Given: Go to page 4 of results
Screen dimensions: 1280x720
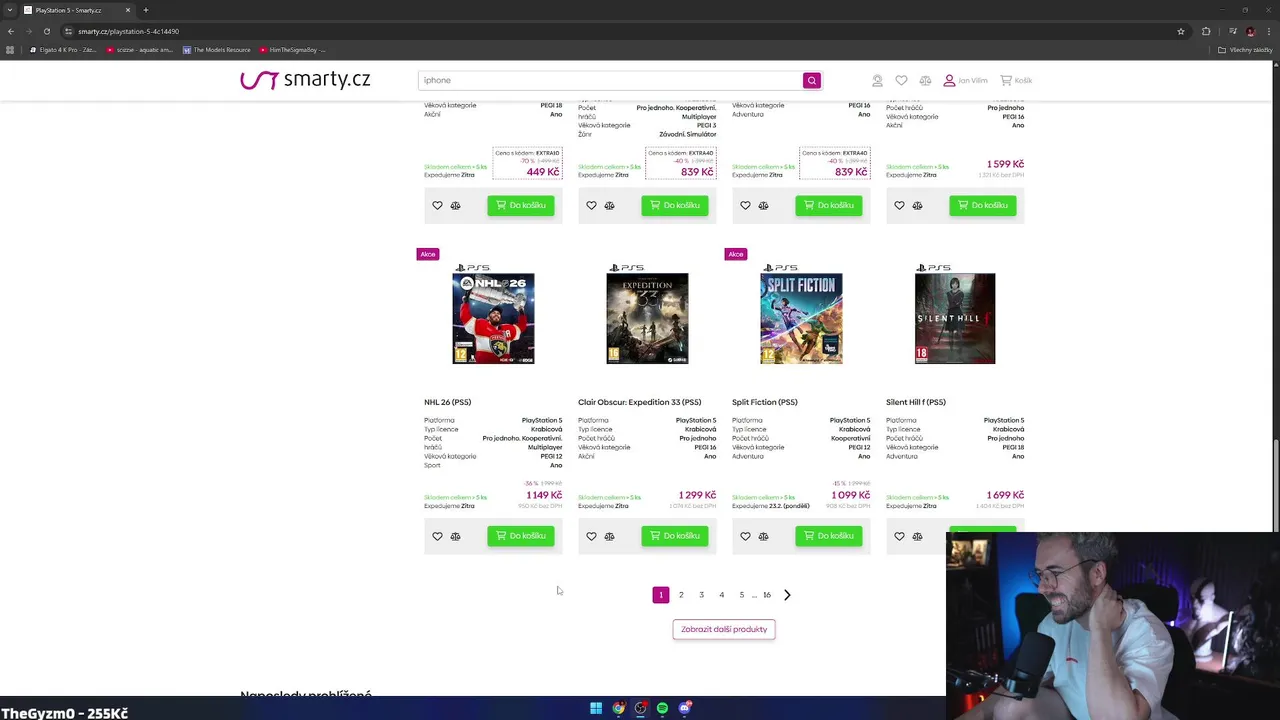Looking at the screenshot, I should [721, 595].
